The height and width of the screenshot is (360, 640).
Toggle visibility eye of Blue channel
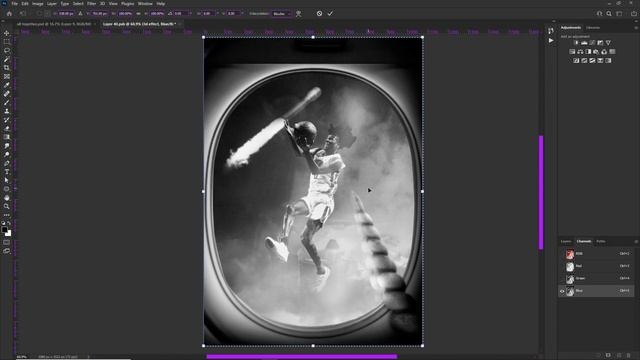562,291
